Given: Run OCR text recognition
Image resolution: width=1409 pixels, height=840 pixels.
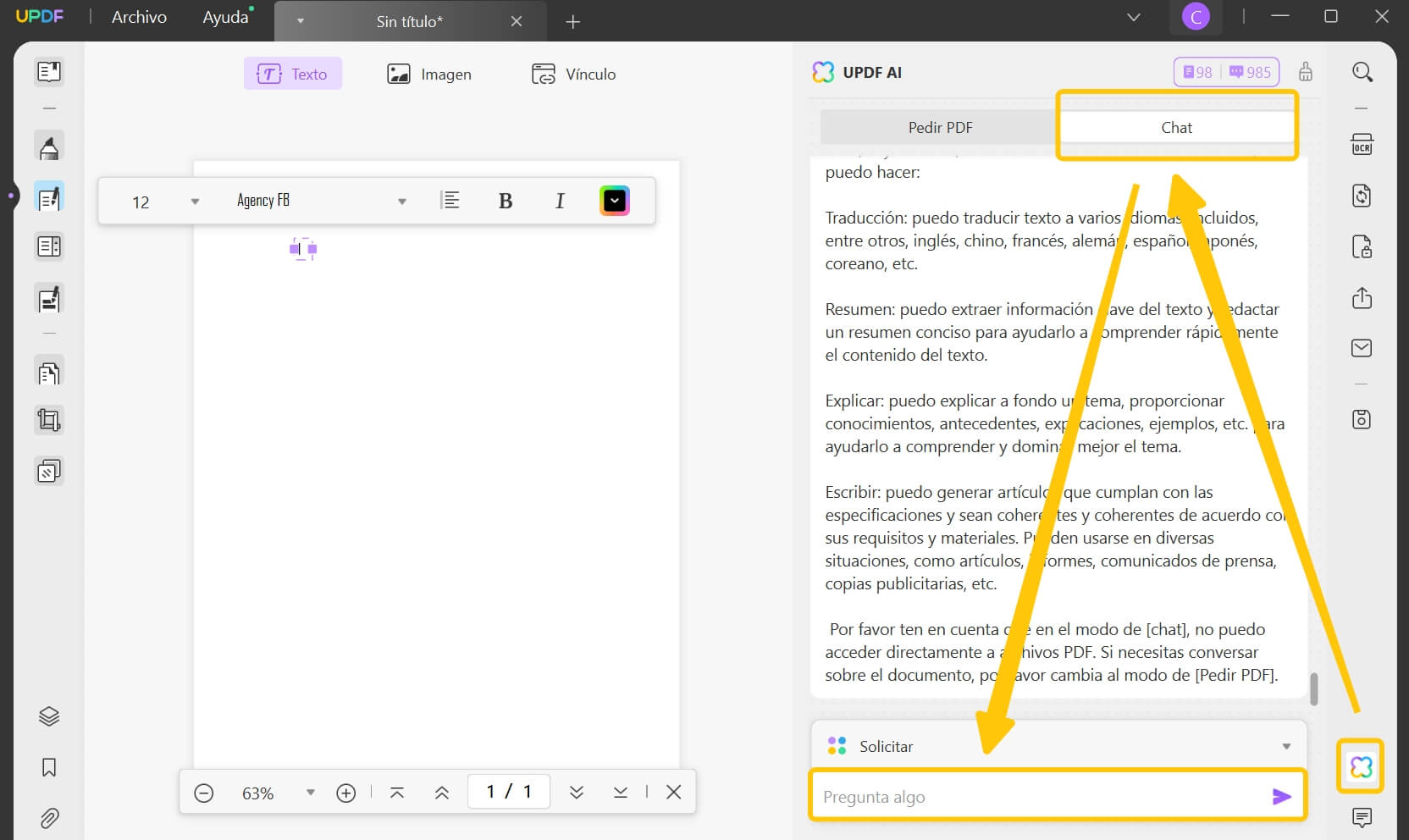Looking at the screenshot, I should pos(1362,145).
